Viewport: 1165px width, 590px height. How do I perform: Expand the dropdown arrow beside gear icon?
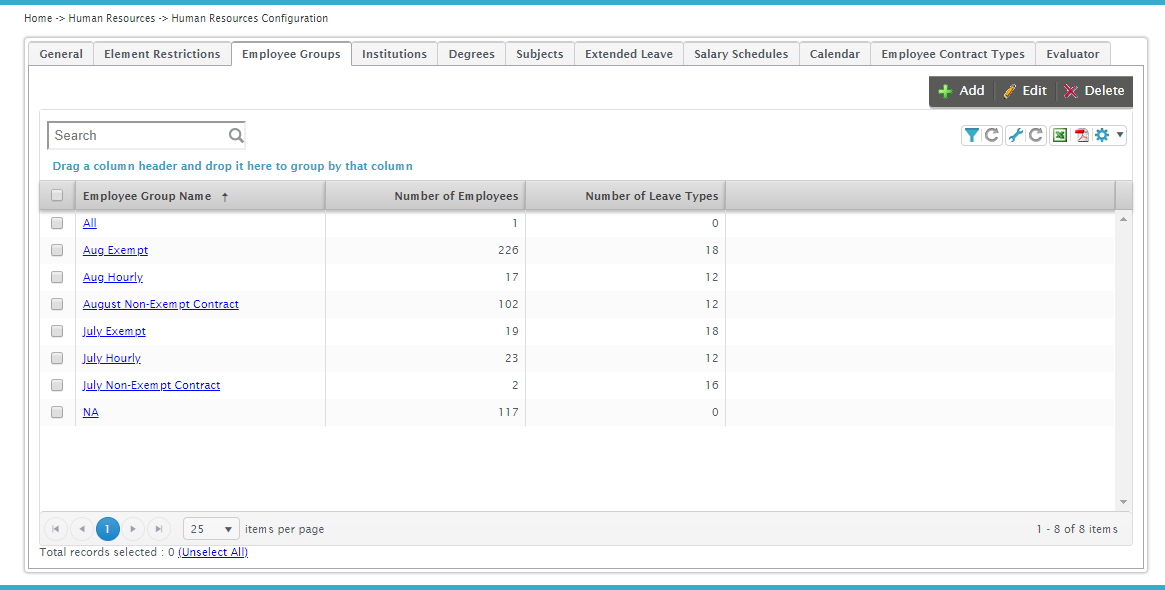[x=1120, y=135]
